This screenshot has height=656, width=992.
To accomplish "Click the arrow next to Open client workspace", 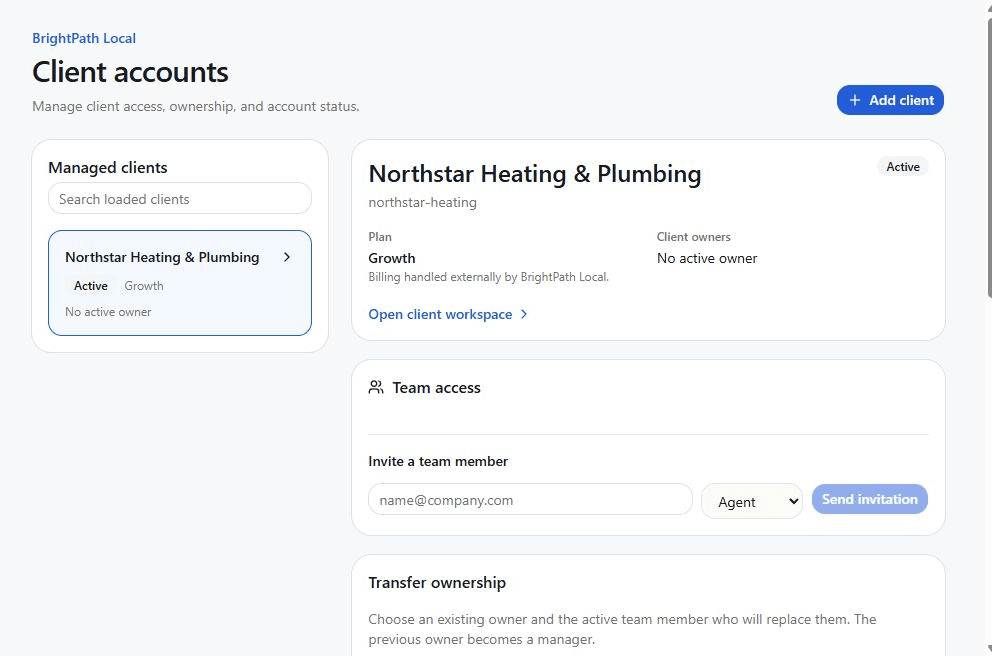I will 523,314.
